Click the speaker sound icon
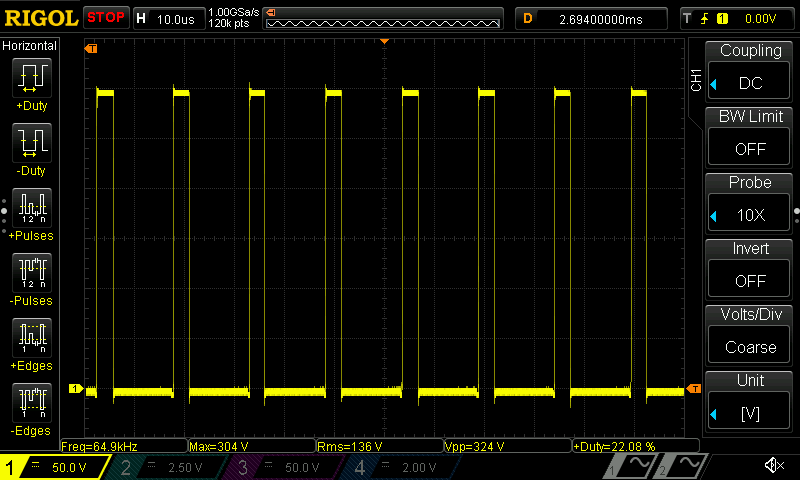 coord(773,466)
